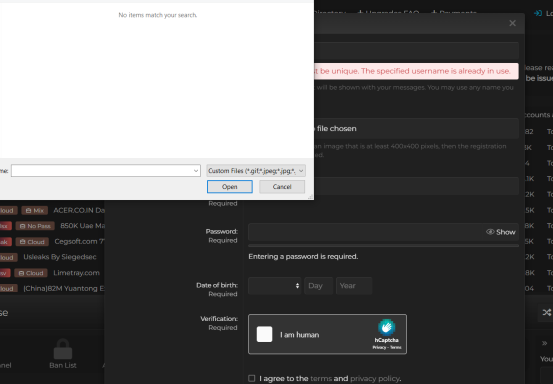Click hCaptcha Privacy link

[x=379, y=347]
